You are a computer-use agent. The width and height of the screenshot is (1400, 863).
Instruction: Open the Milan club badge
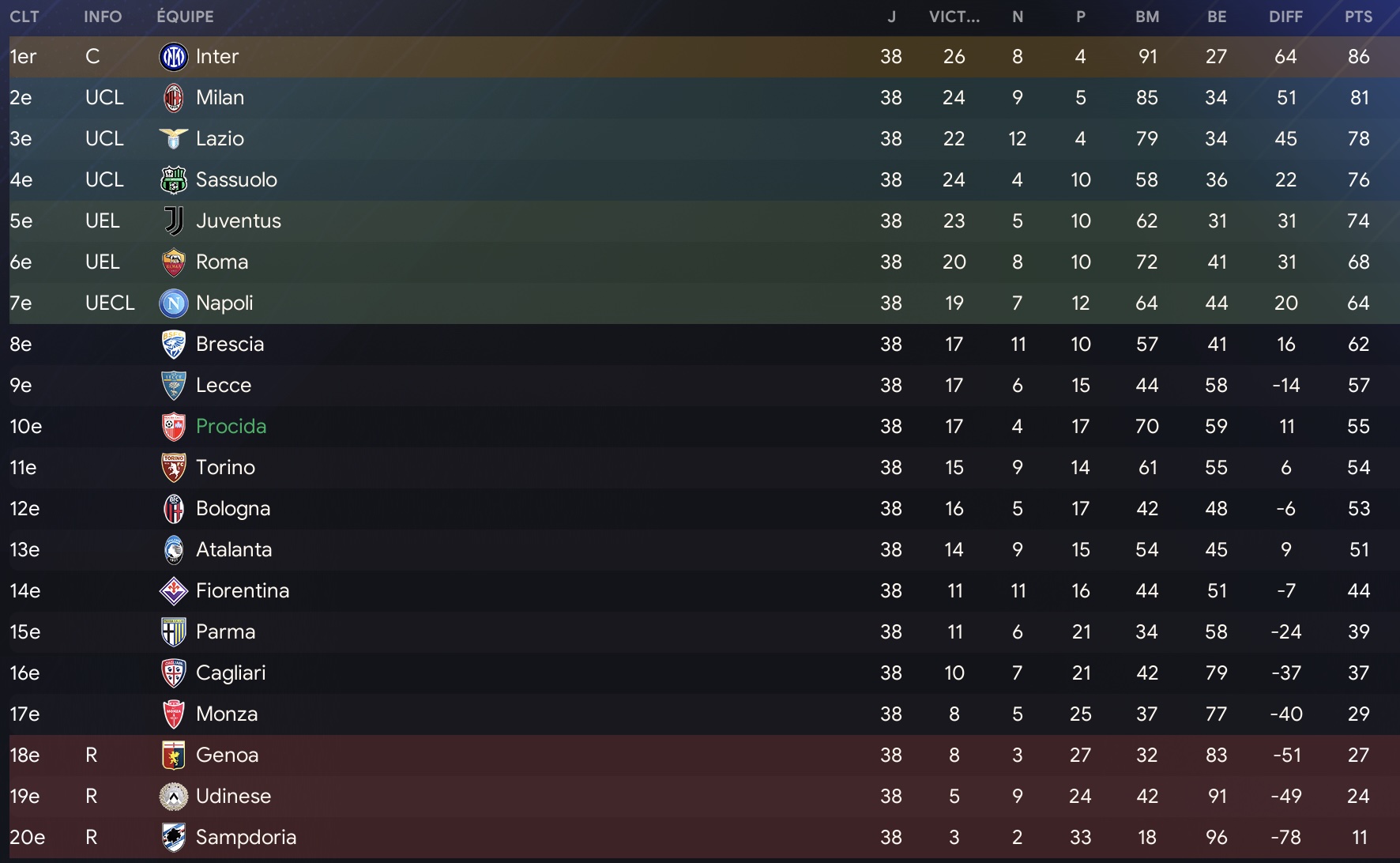click(x=174, y=98)
